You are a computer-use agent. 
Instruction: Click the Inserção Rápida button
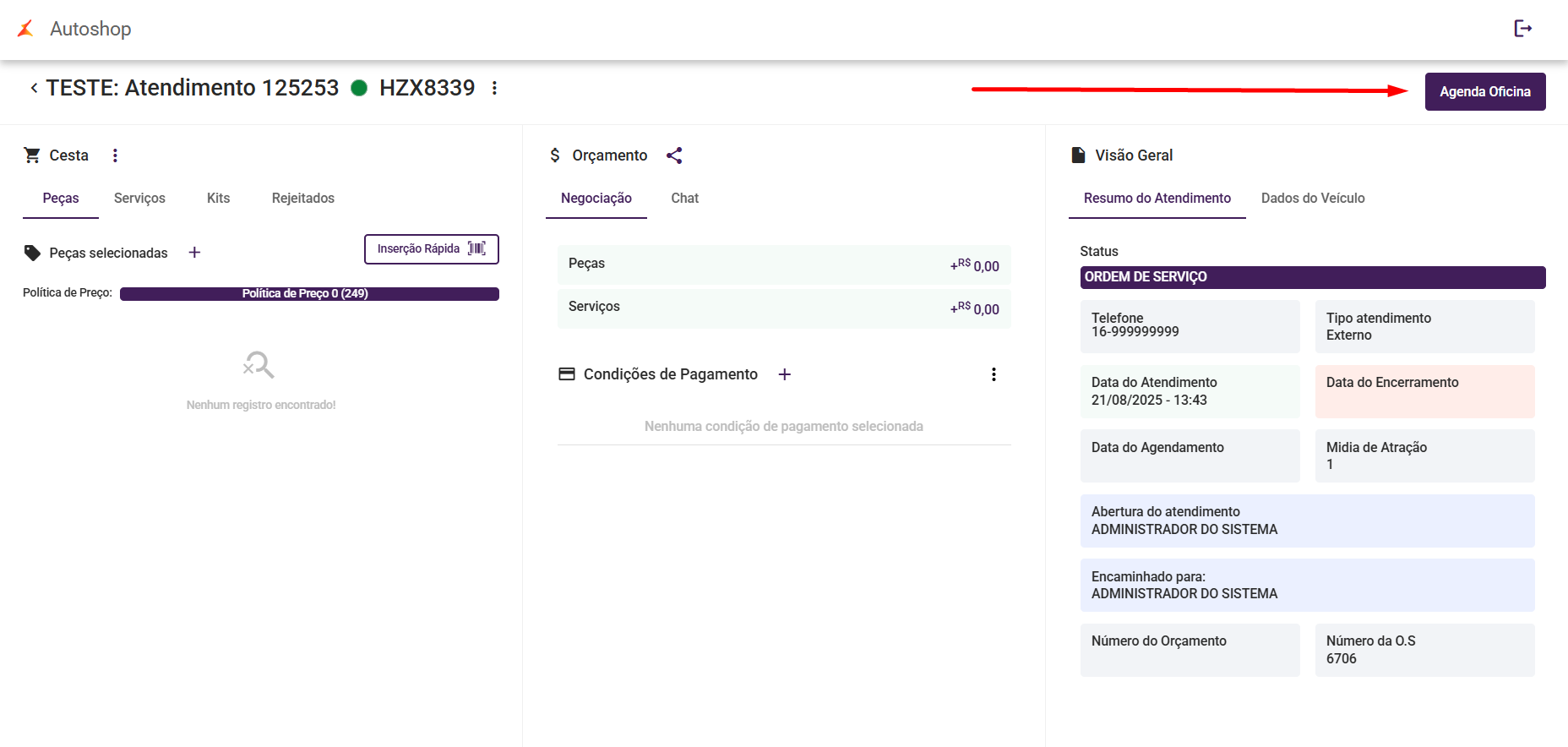[431, 249]
